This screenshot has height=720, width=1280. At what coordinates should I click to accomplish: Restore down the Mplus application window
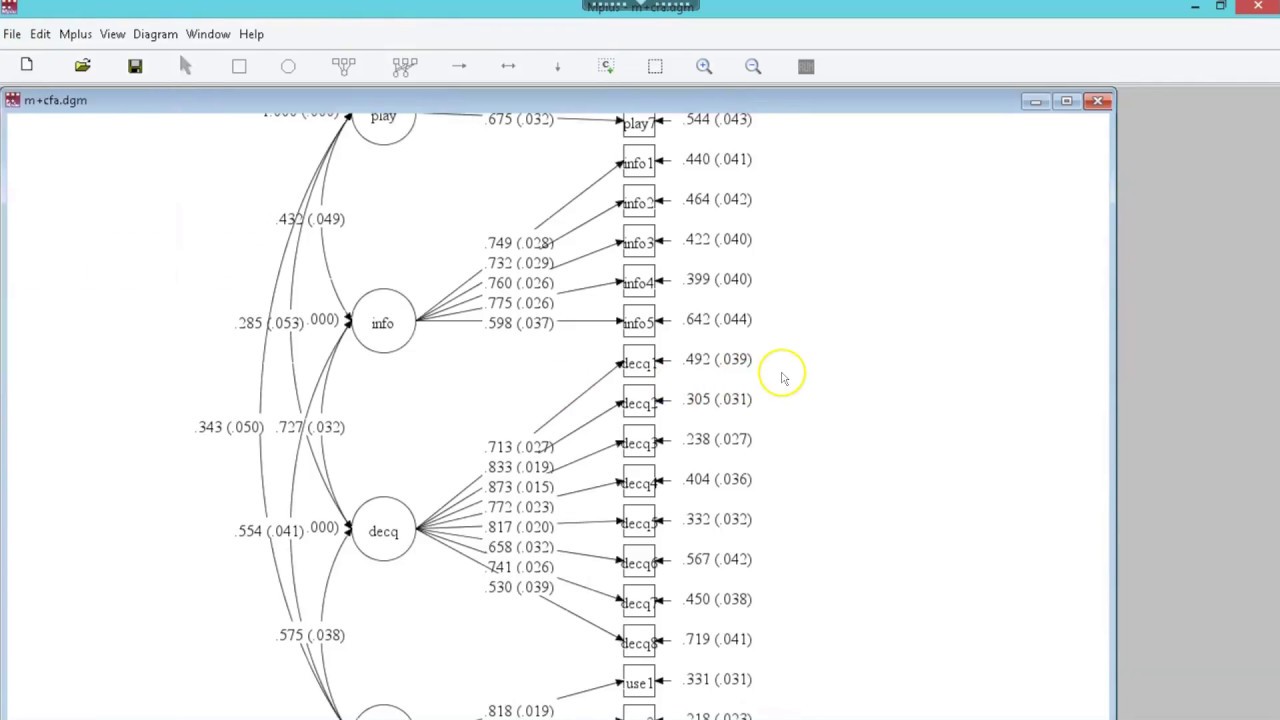pyautogui.click(x=1221, y=7)
